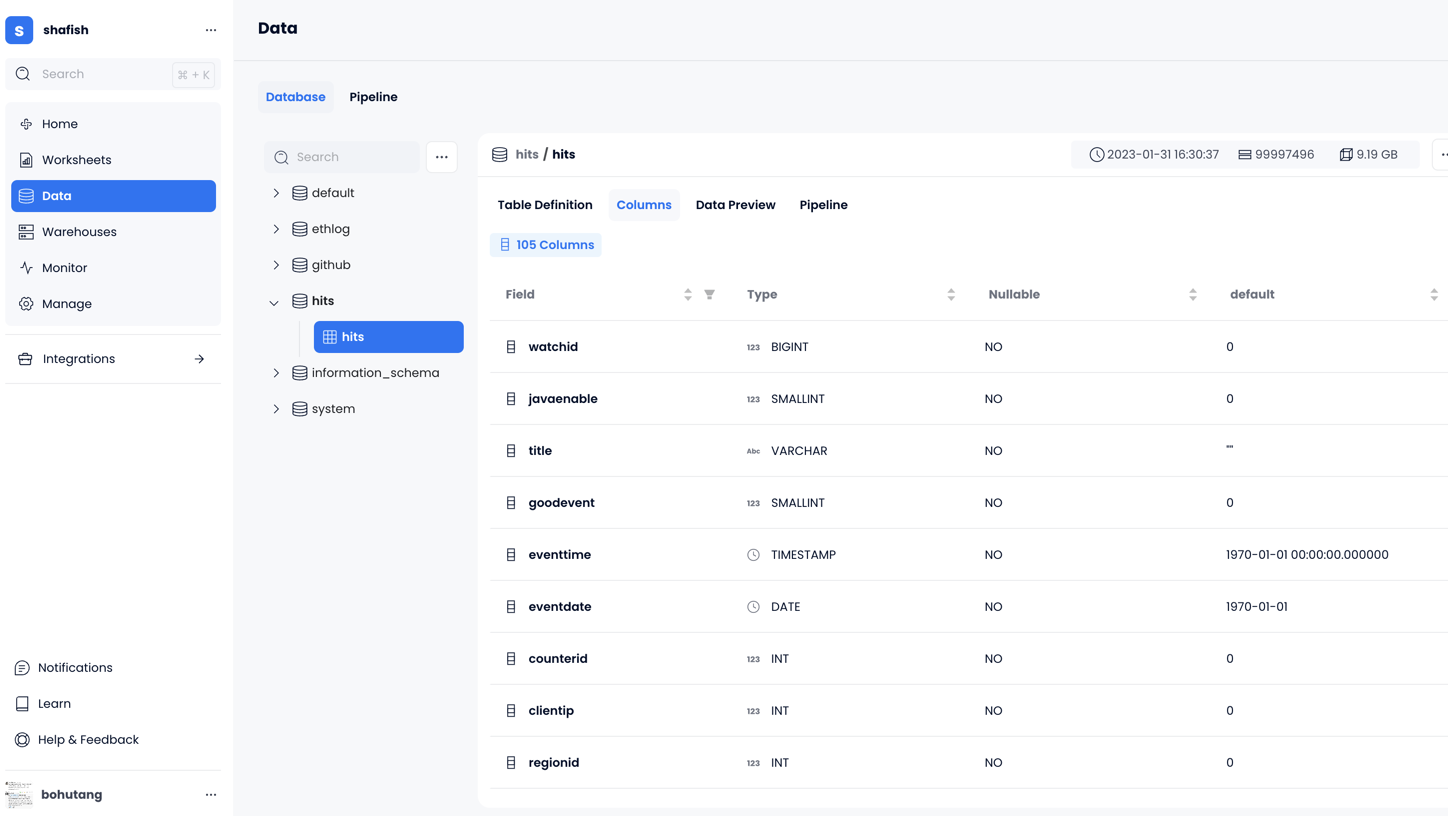This screenshot has height=816, width=1449.
Task: Expand the information_schema database
Action: [x=276, y=373]
